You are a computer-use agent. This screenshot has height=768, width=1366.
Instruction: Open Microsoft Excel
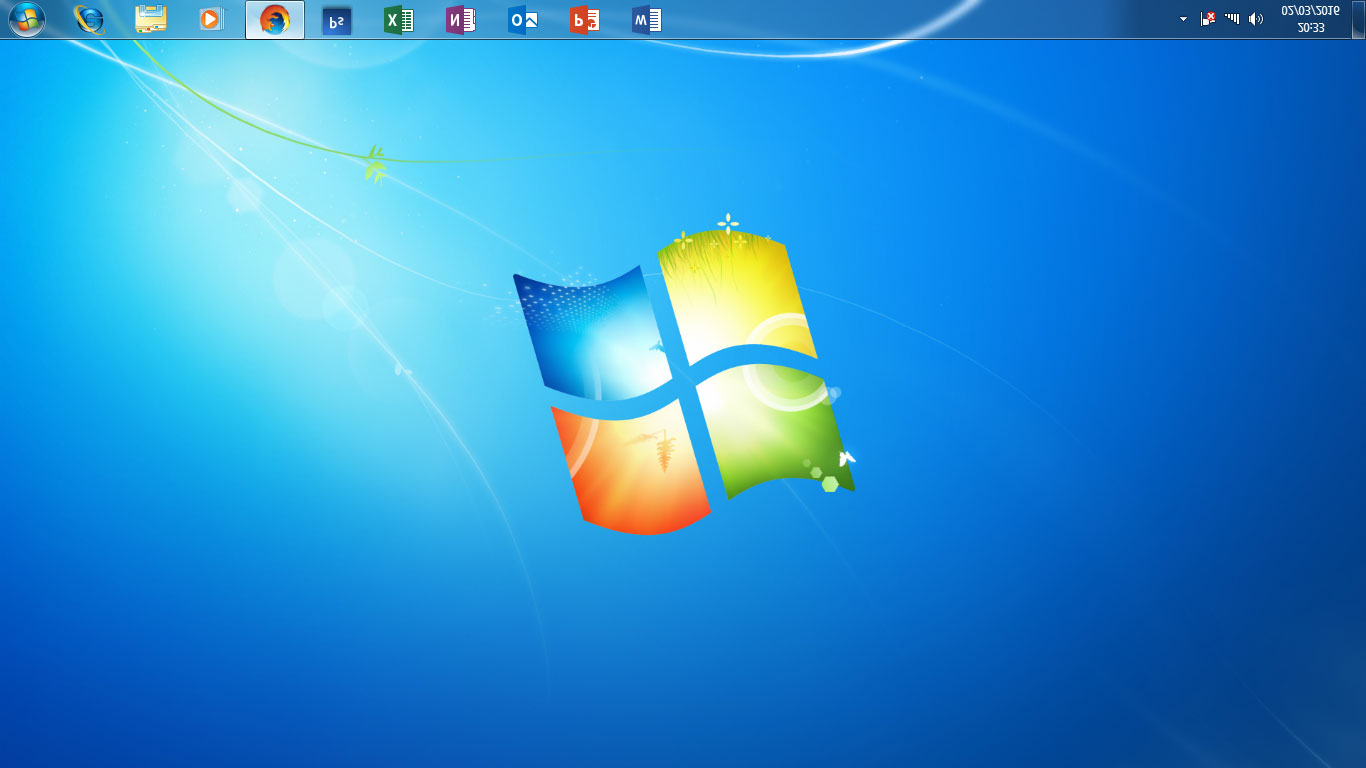point(399,19)
